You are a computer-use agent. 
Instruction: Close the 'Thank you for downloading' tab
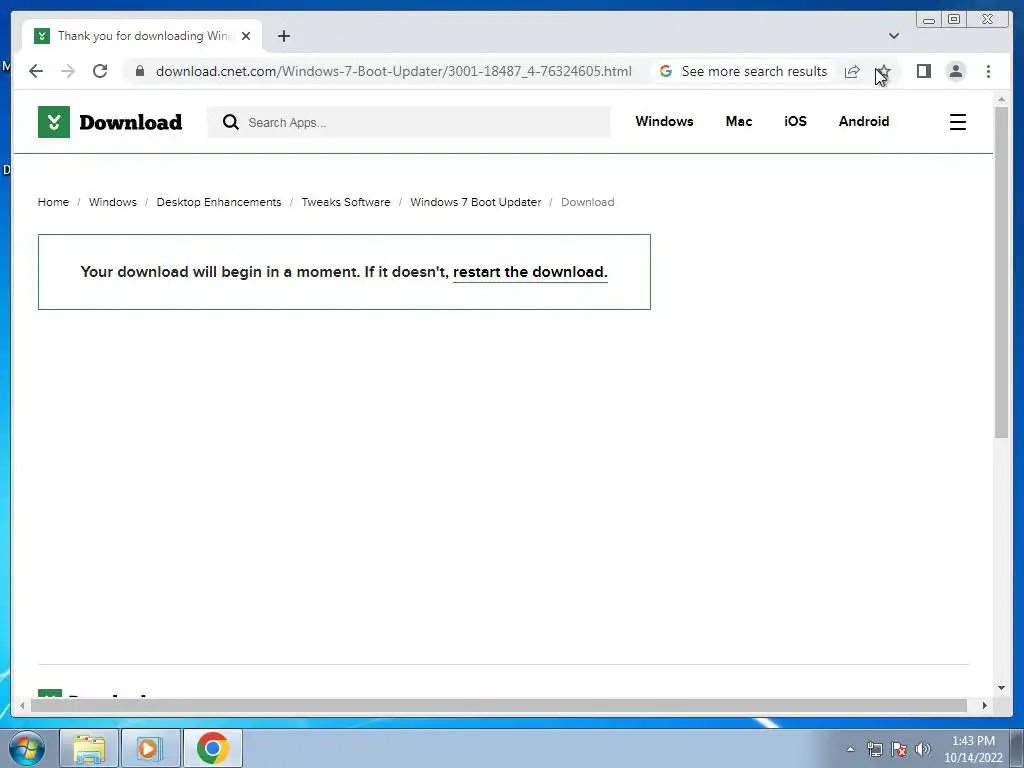[x=246, y=36]
